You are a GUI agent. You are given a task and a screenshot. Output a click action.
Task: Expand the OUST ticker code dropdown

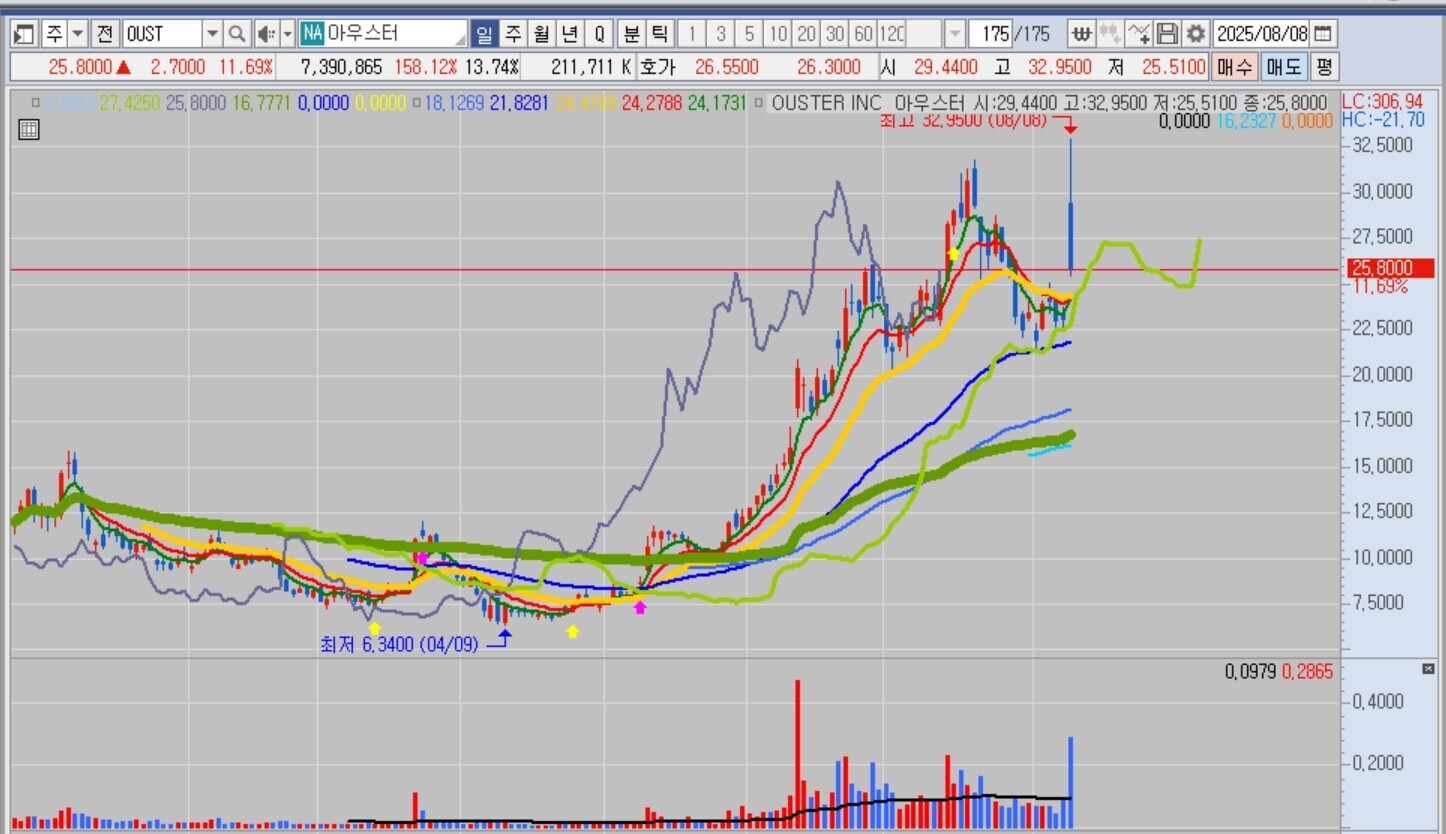coord(212,34)
